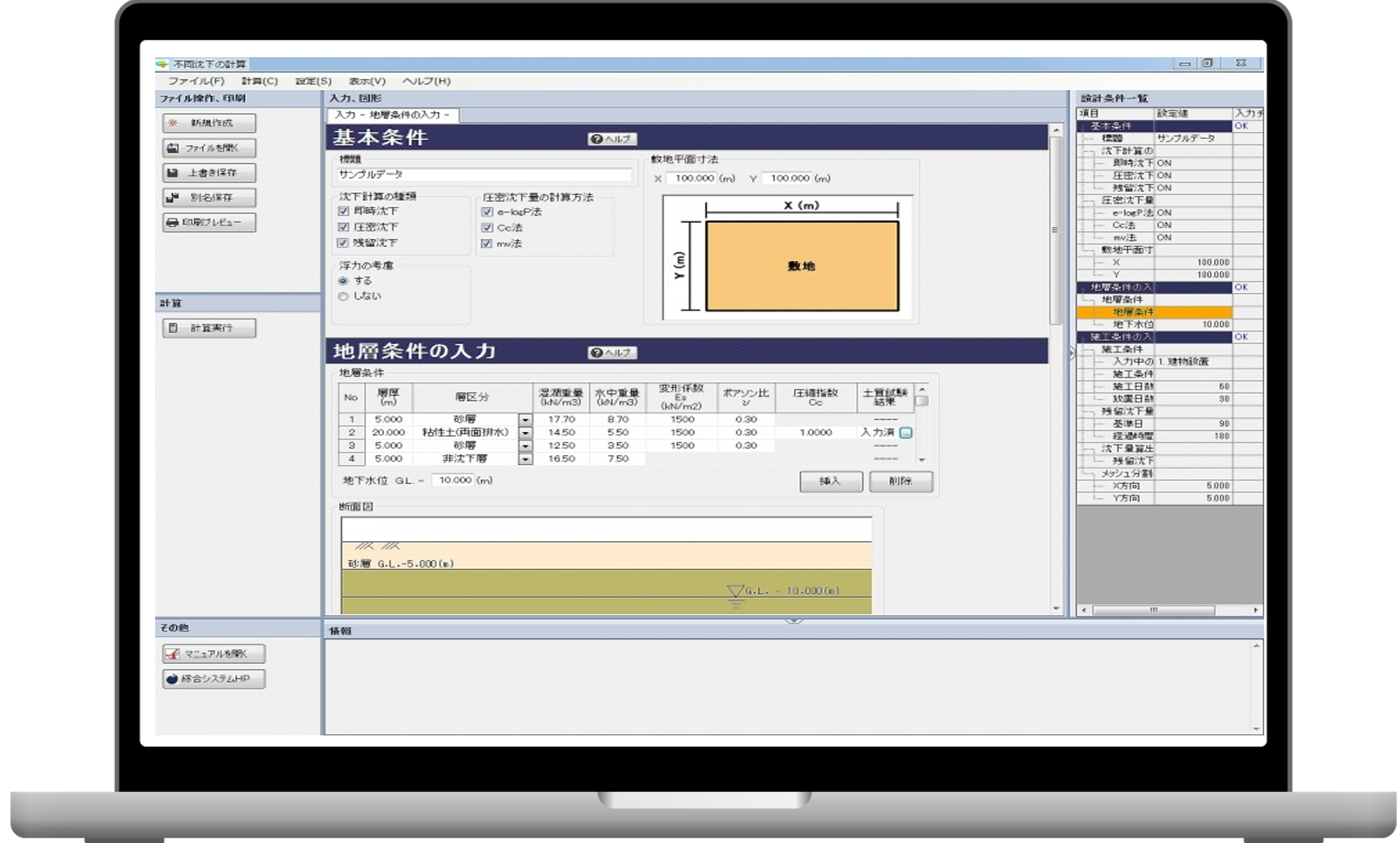Edit the site Y dimension field
Screen dimensions: 1400x843
click(787, 178)
